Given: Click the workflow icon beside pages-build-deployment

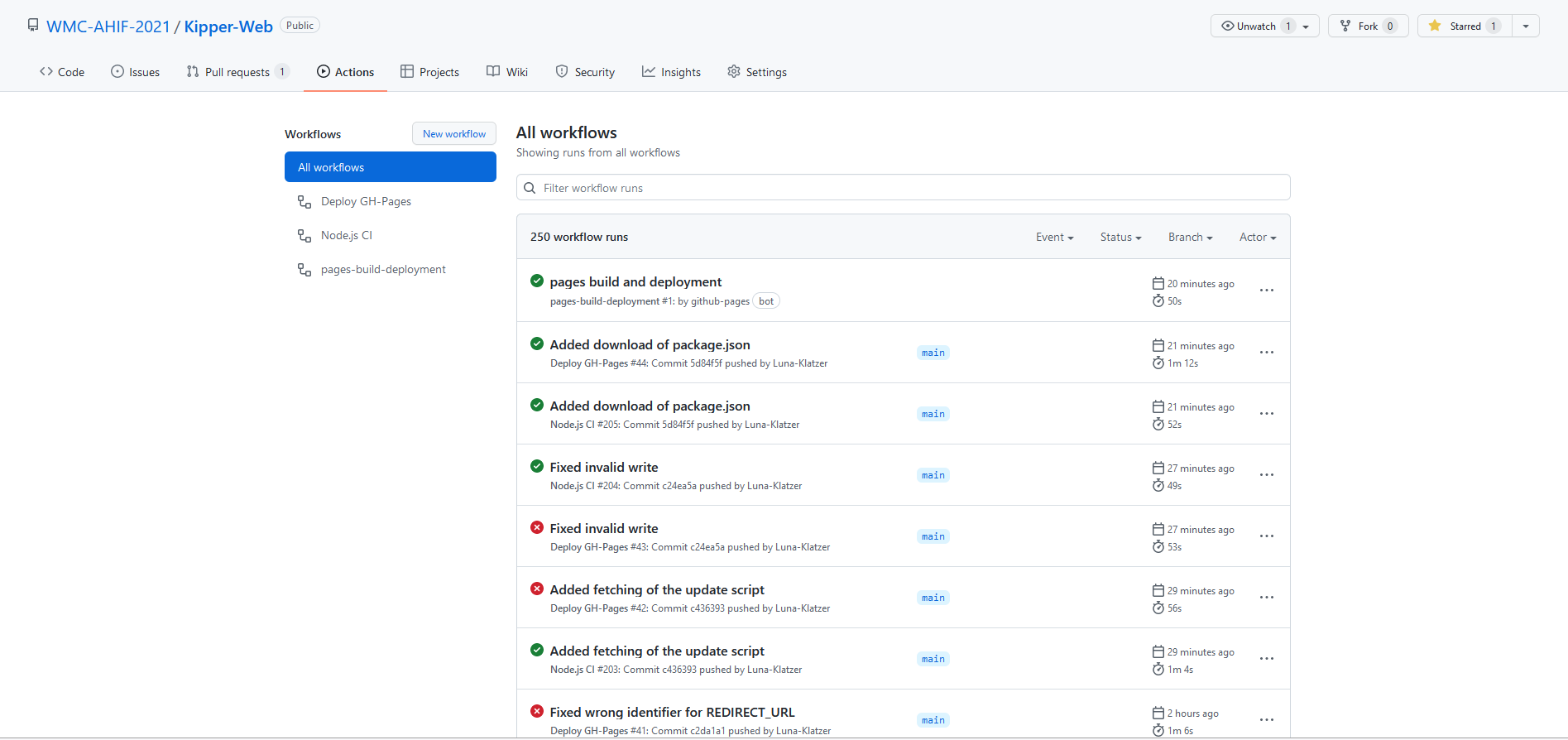Looking at the screenshot, I should coord(304,269).
